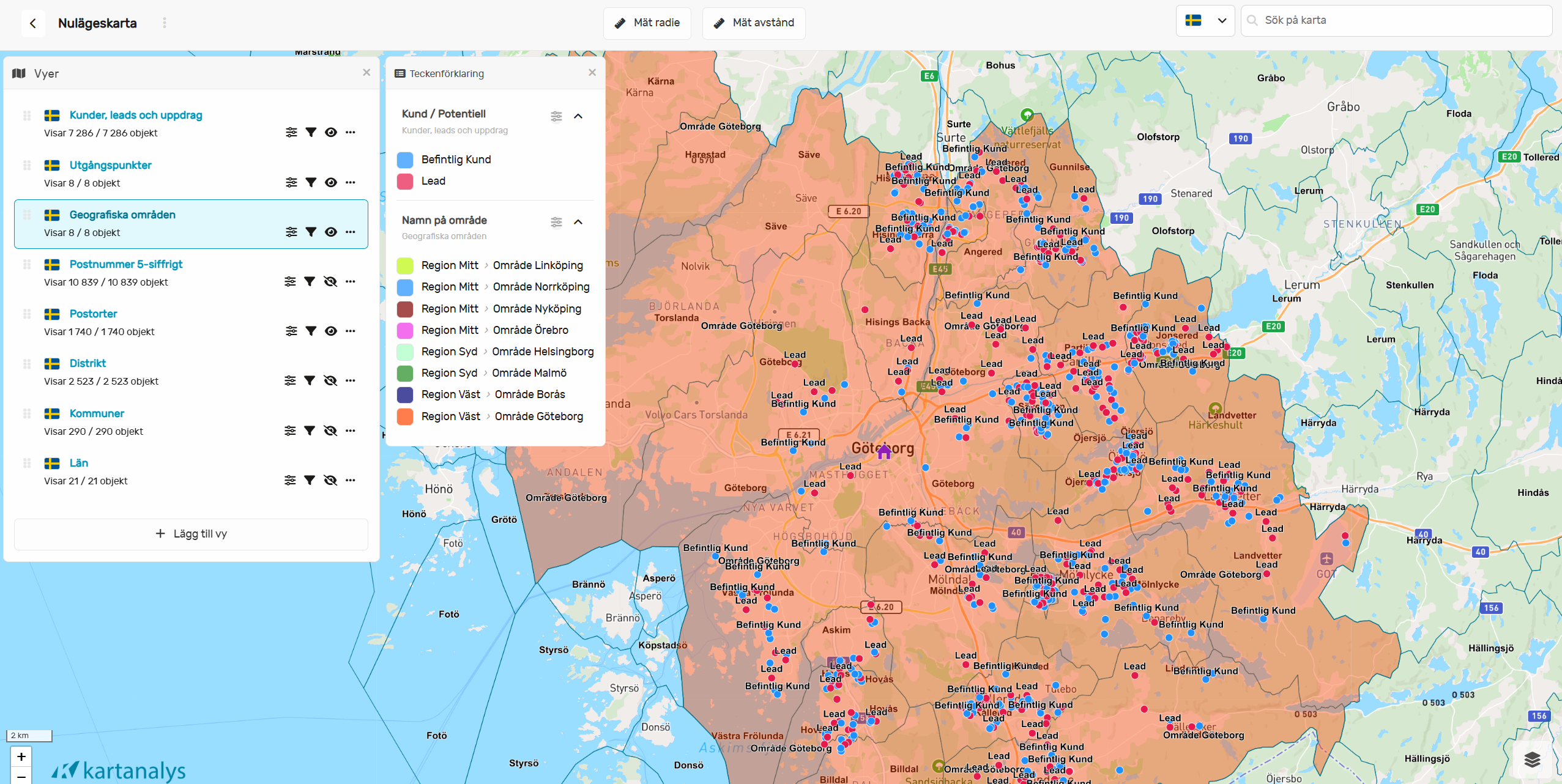Click the Lägg till vy button

pos(191,533)
